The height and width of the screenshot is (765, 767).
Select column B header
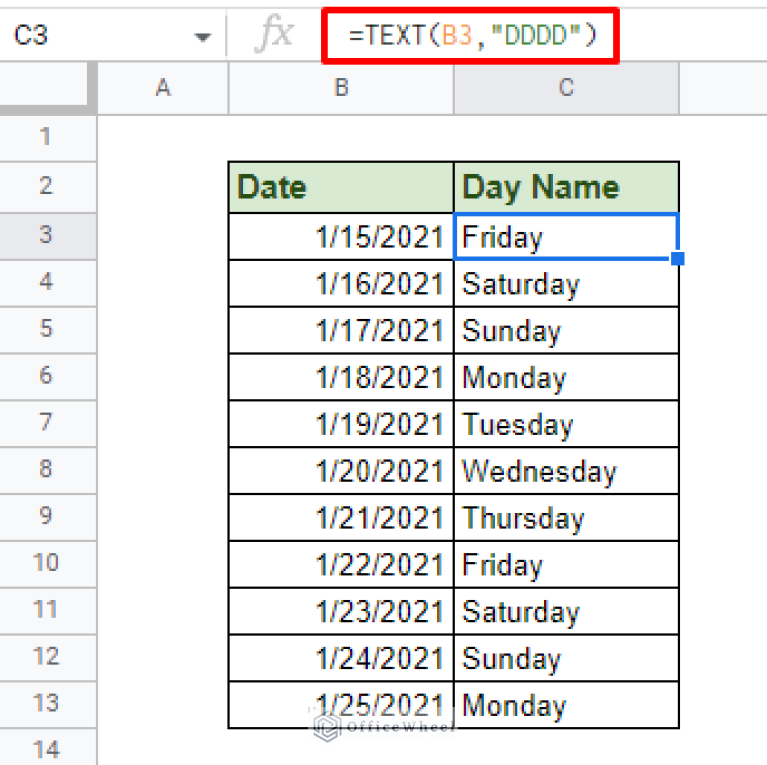click(341, 88)
